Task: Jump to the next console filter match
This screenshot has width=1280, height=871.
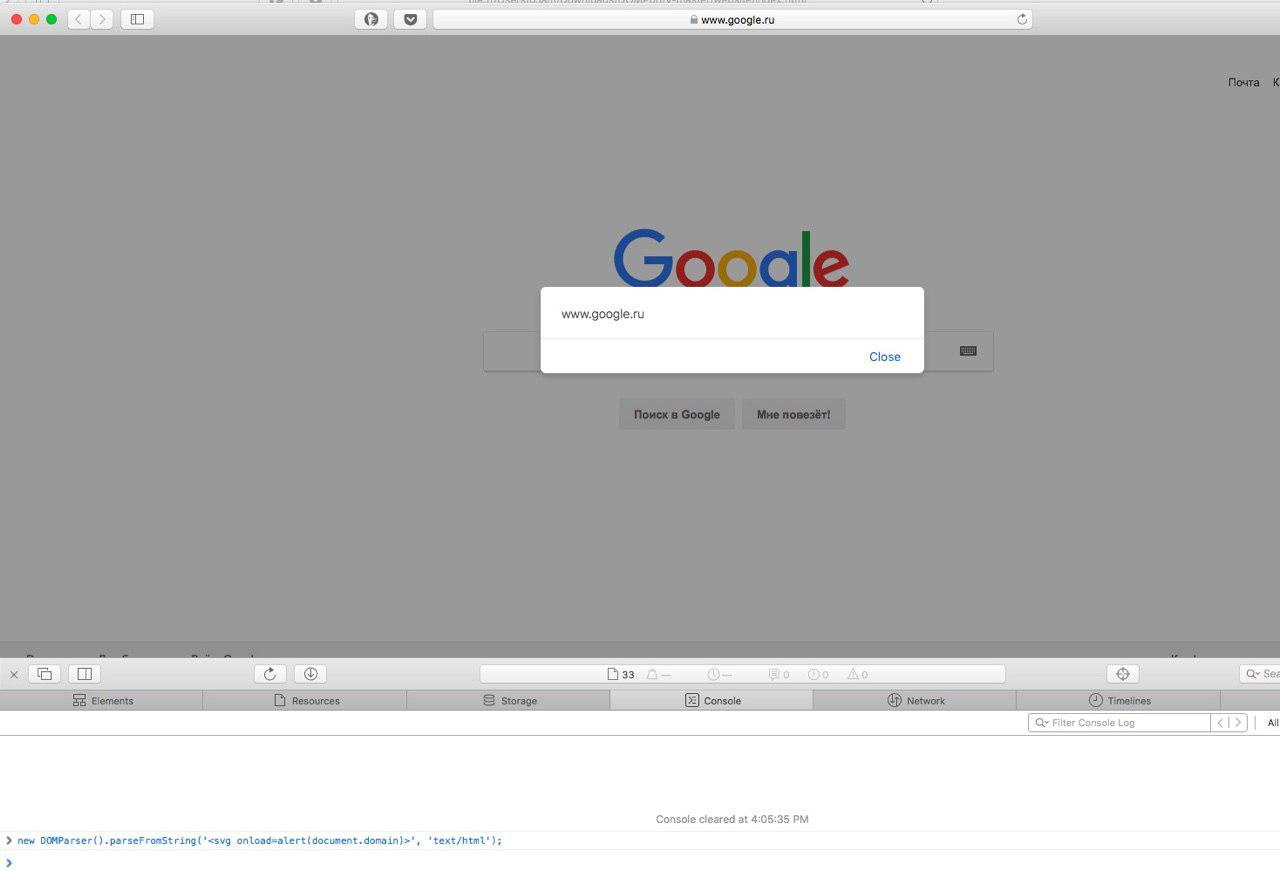Action: pos(1239,722)
